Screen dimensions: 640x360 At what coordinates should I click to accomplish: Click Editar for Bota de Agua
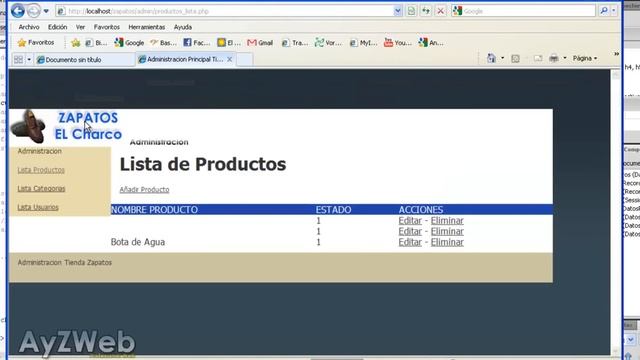[410, 242]
